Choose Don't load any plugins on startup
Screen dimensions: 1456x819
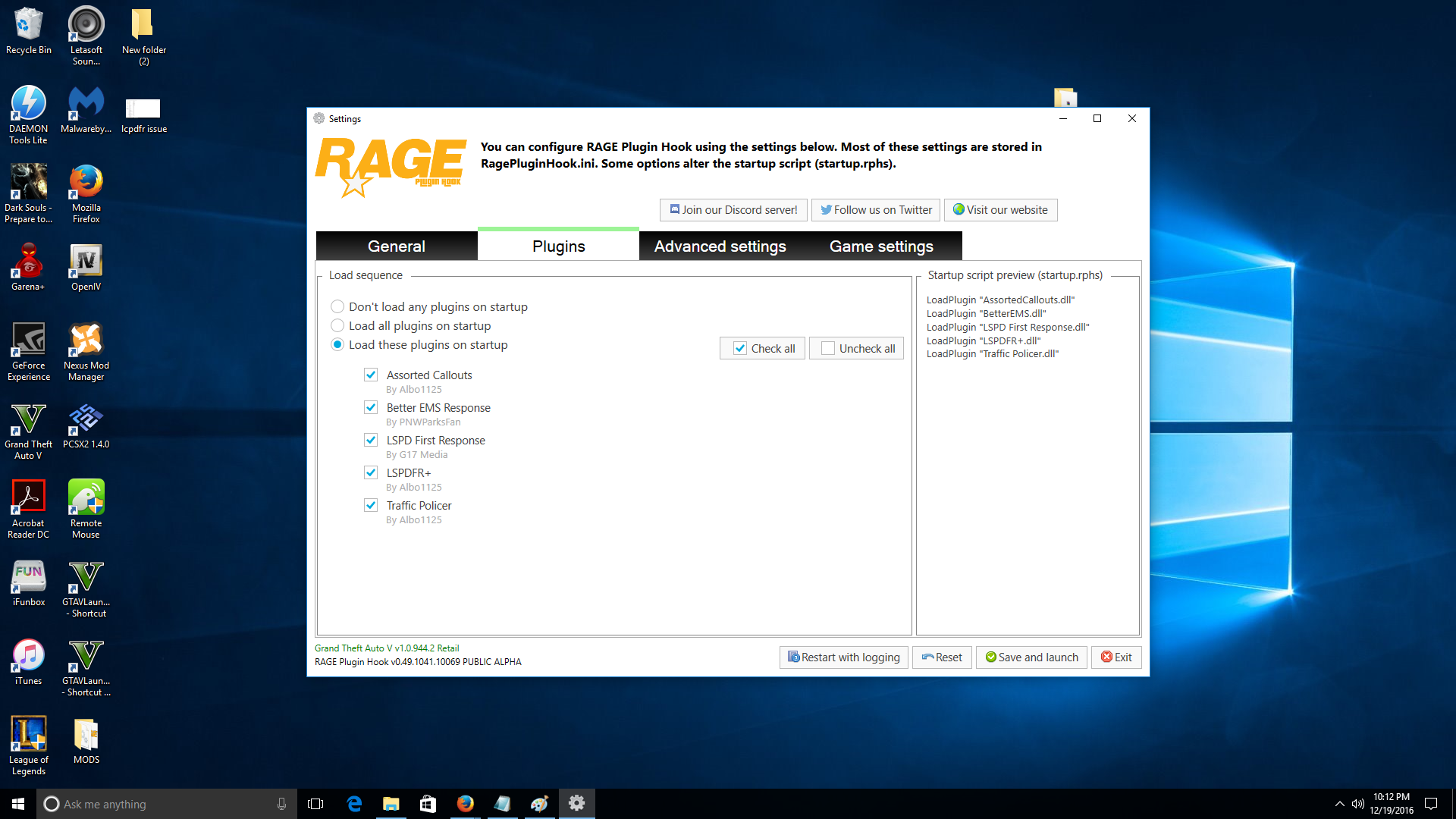(337, 307)
